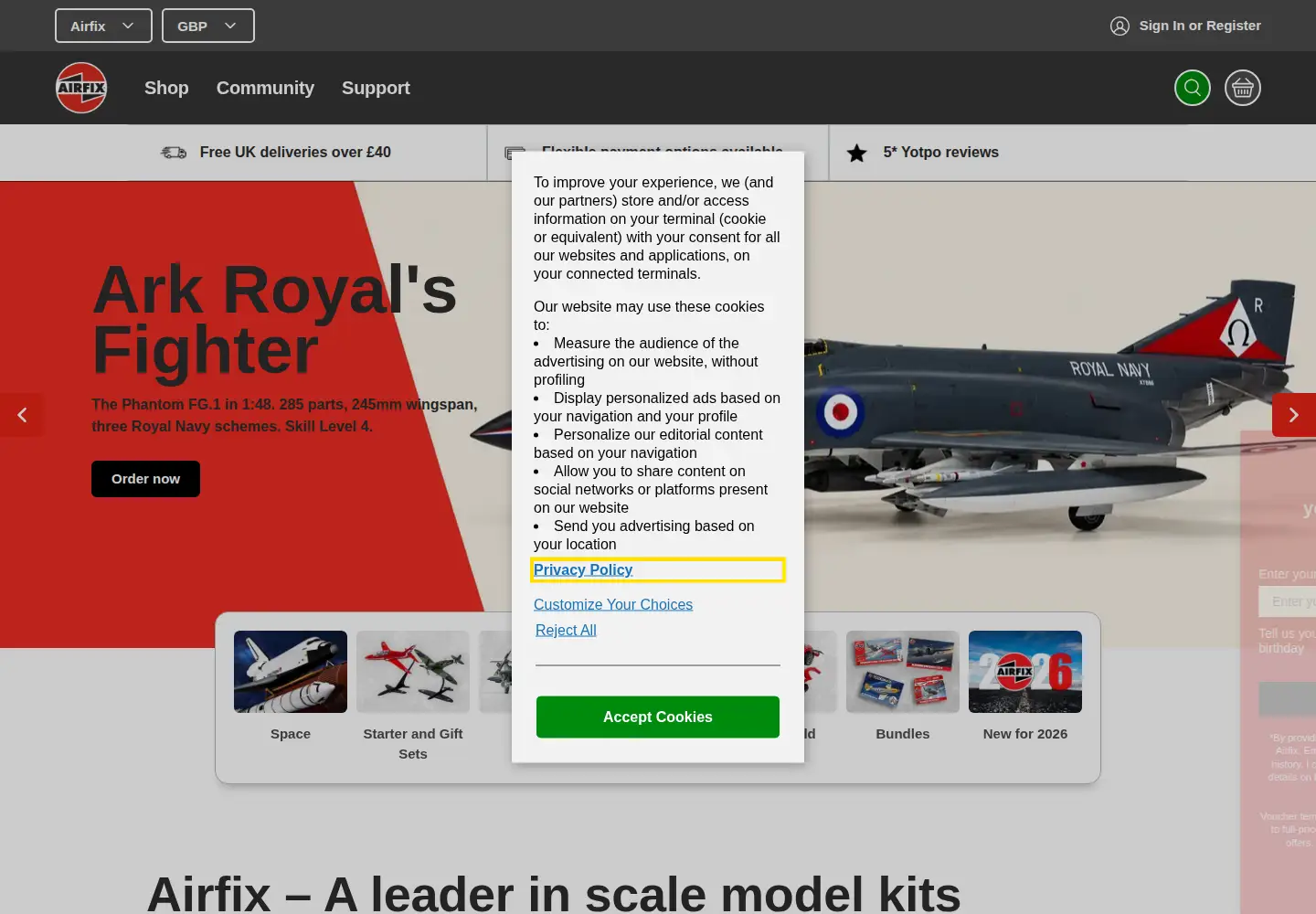Click 'Free UK deliveries over £40' text
1316x914 pixels.
point(295,153)
